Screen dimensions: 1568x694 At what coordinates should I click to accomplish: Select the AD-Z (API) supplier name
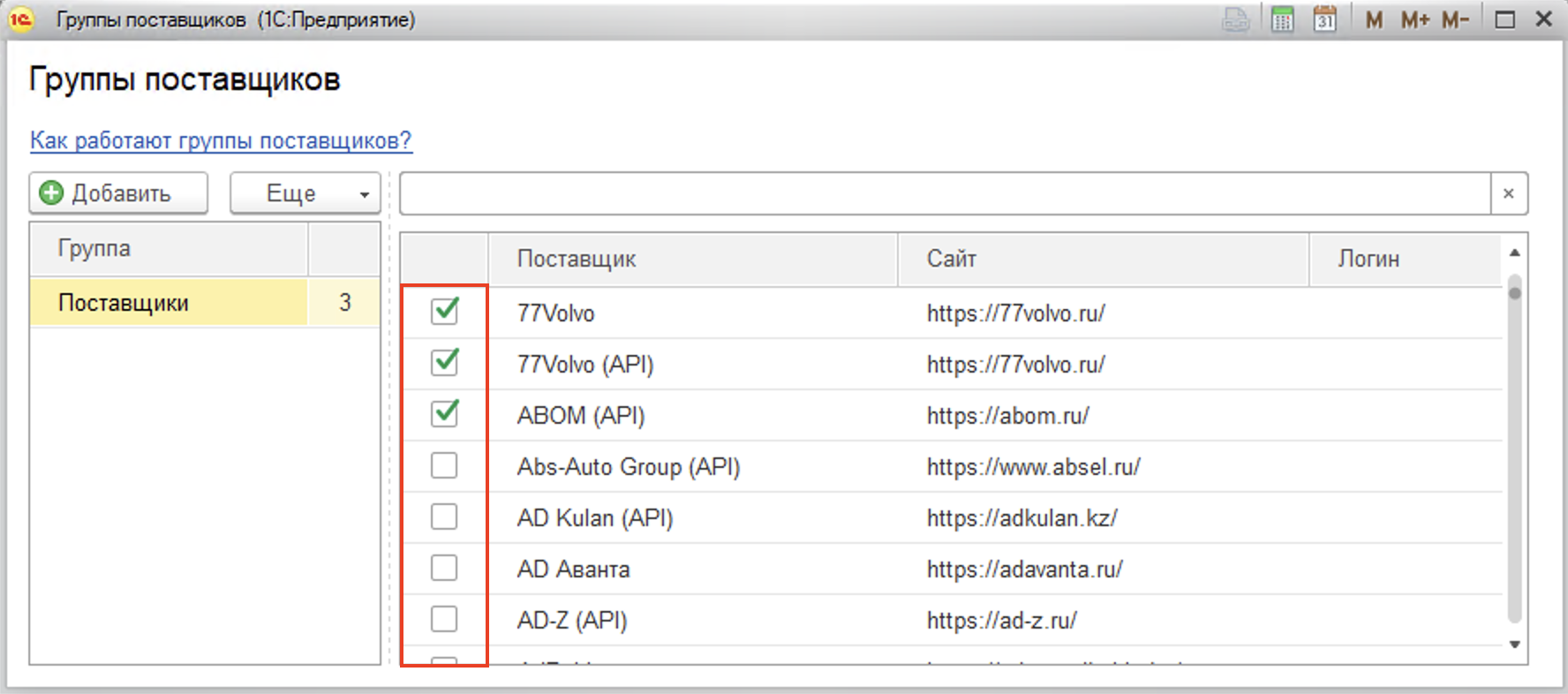tap(572, 621)
